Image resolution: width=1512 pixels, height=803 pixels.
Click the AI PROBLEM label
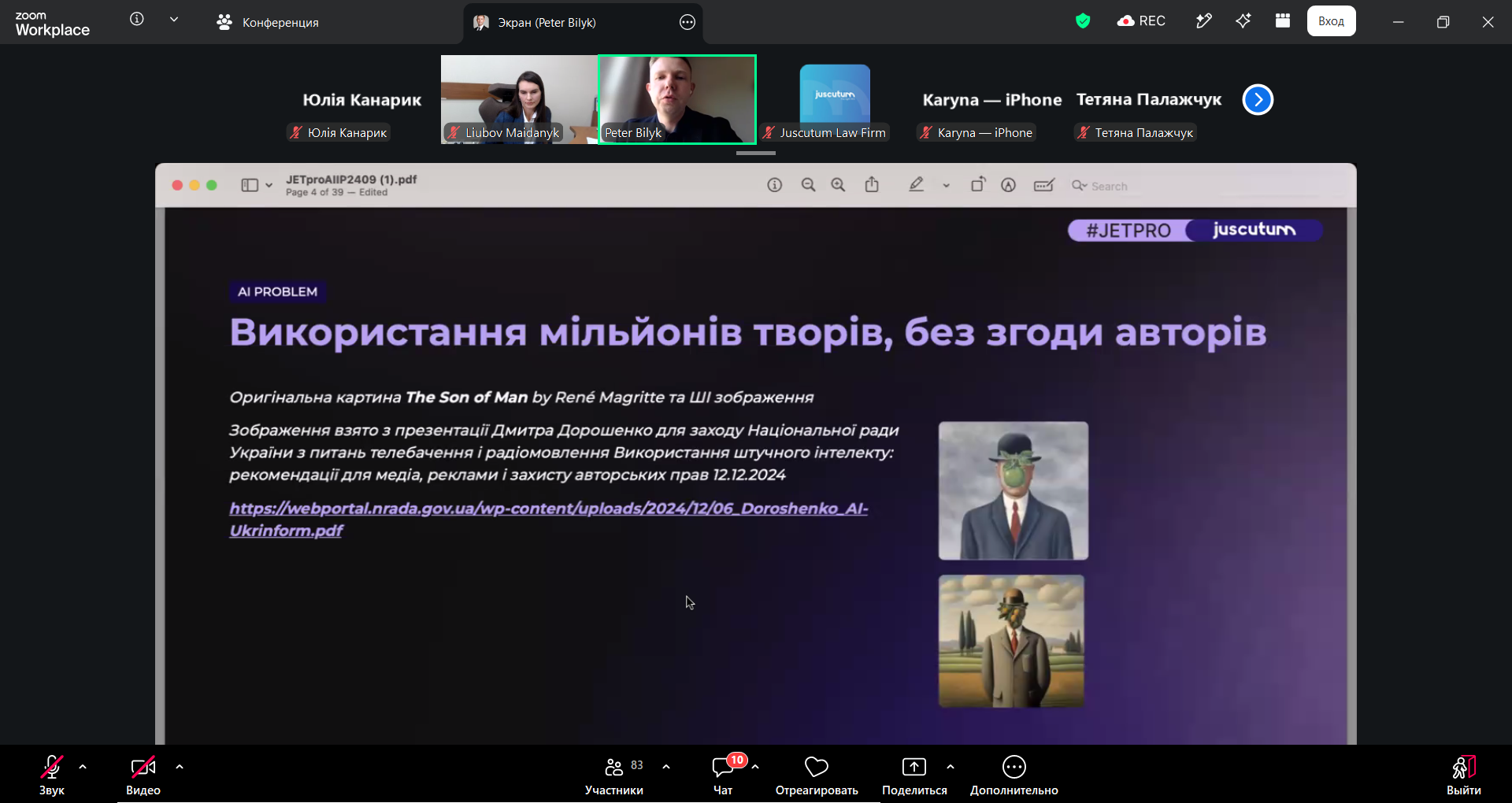pos(277,291)
